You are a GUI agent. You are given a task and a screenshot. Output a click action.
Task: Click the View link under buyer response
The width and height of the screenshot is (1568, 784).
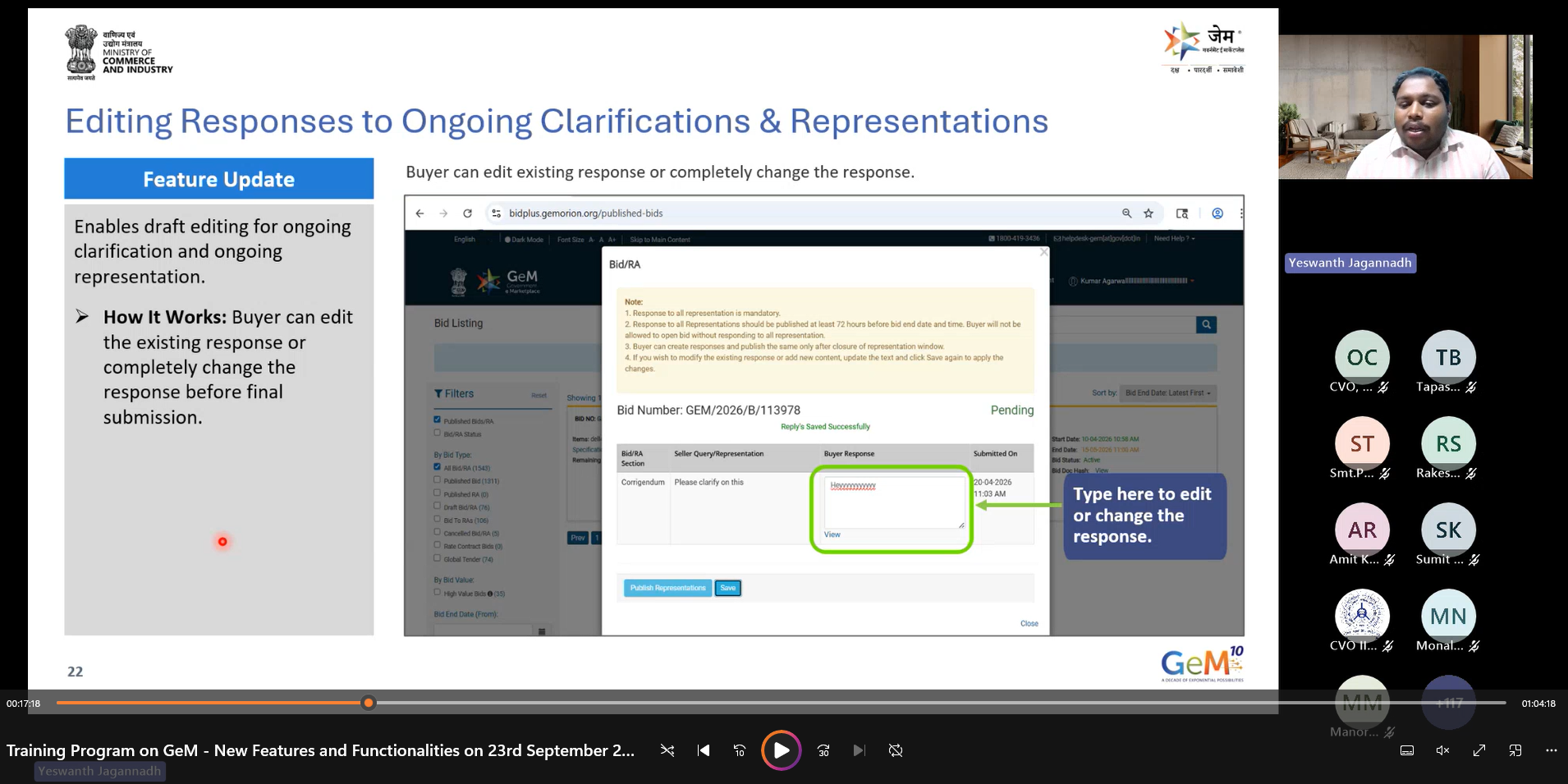[x=832, y=534]
